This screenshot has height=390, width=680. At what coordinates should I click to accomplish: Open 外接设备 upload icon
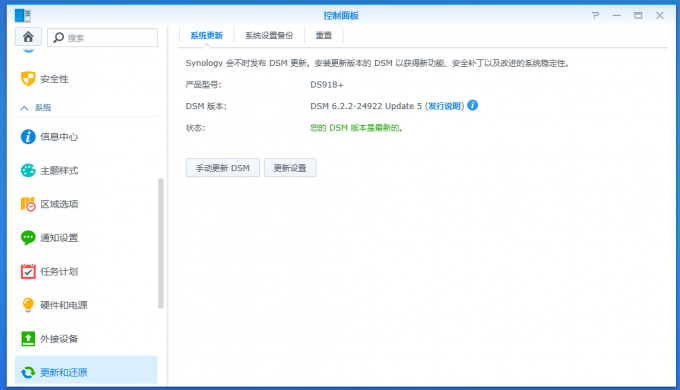28,339
